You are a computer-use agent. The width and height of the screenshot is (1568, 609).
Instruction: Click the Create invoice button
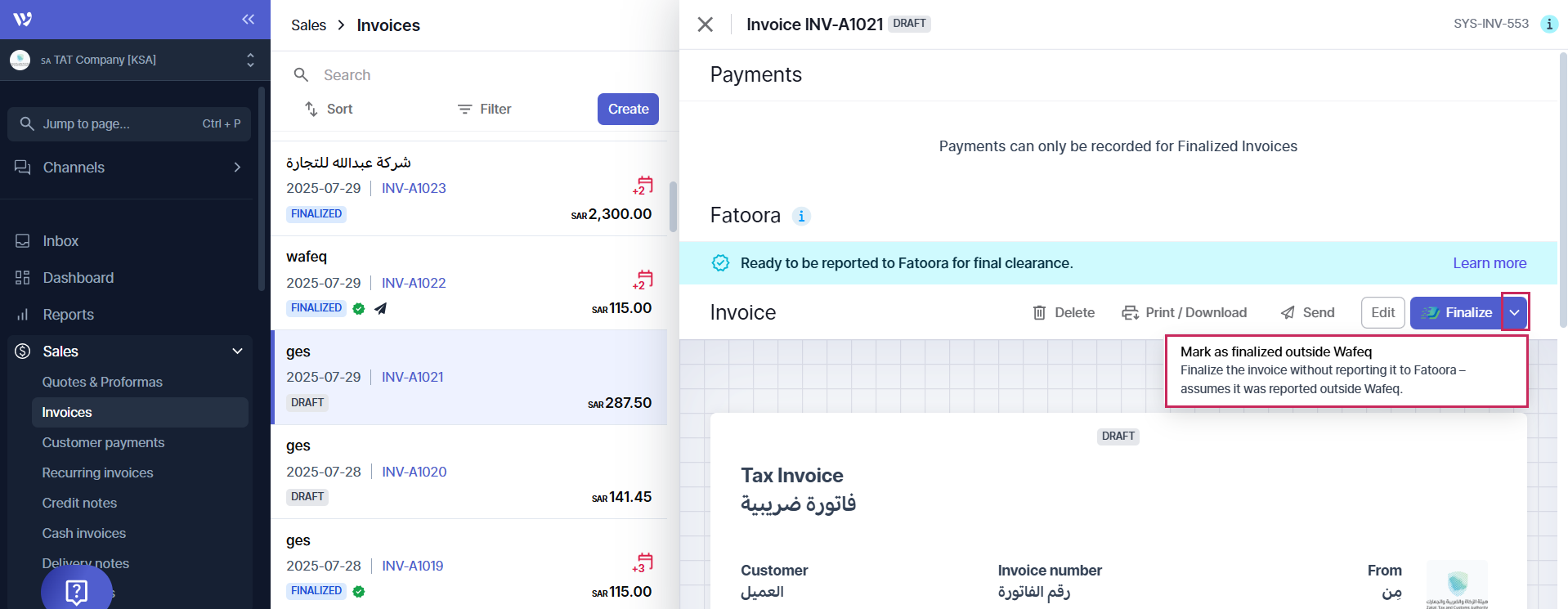coord(627,109)
